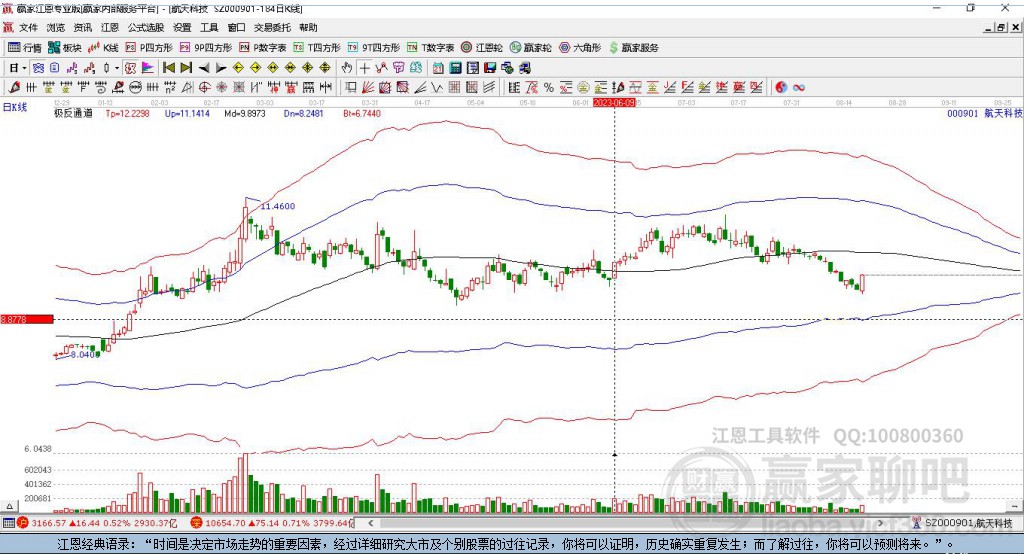The image size is (1024, 554).
Task: Expand the 日 period dropdown arrow
Action: [24, 68]
